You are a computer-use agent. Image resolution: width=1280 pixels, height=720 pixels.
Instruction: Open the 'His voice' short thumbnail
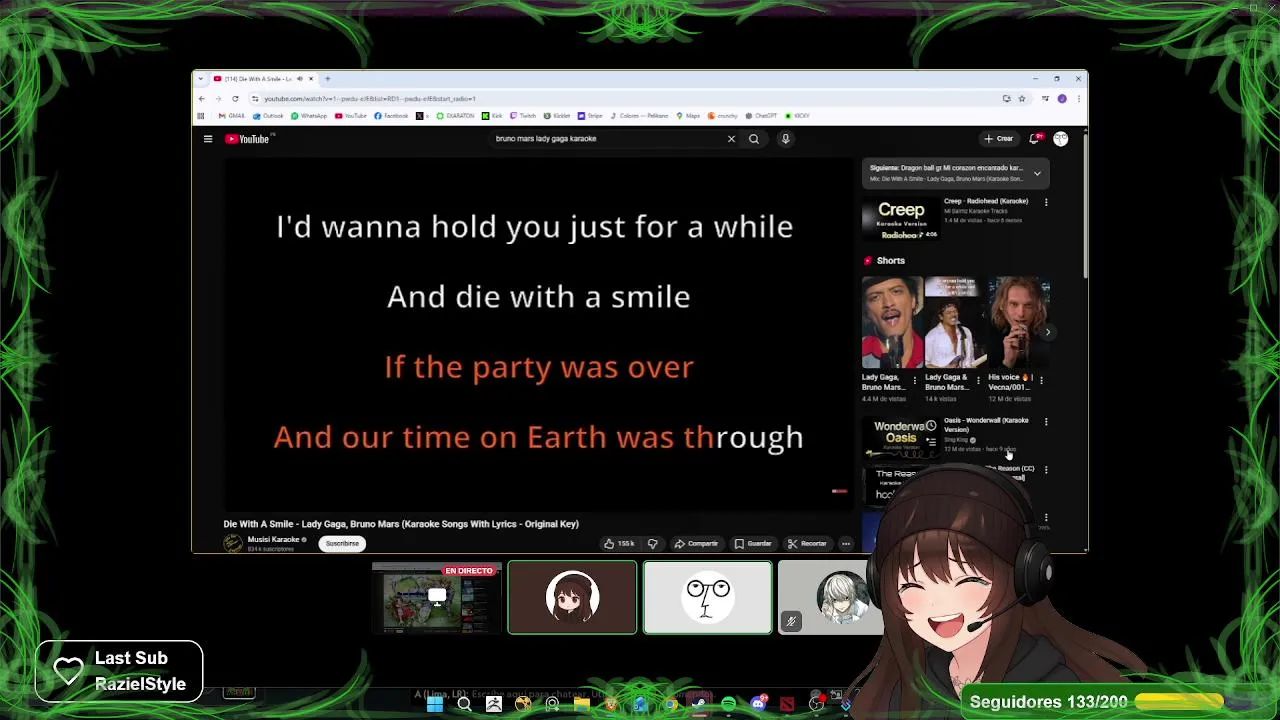[x=1019, y=324]
